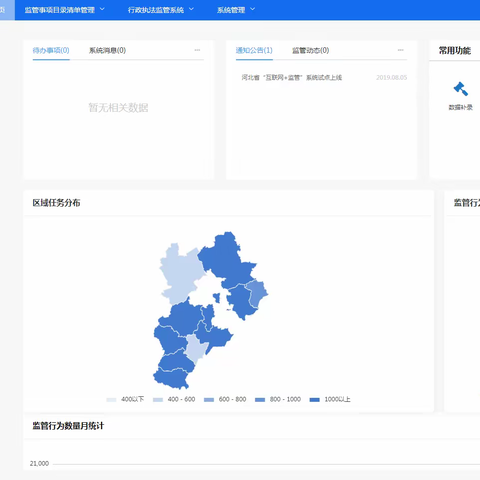The height and width of the screenshot is (480, 480).
Task: Select the medium-blue Qinhuangdao region on map
Action: pos(257,293)
